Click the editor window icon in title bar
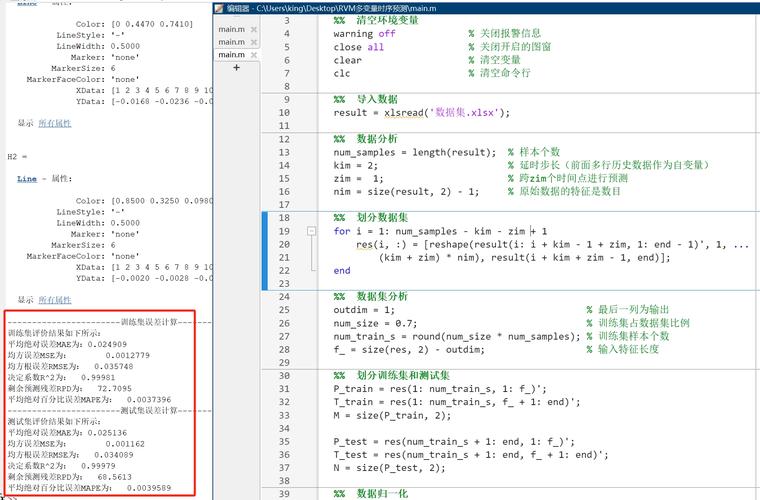 pos(220,7)
